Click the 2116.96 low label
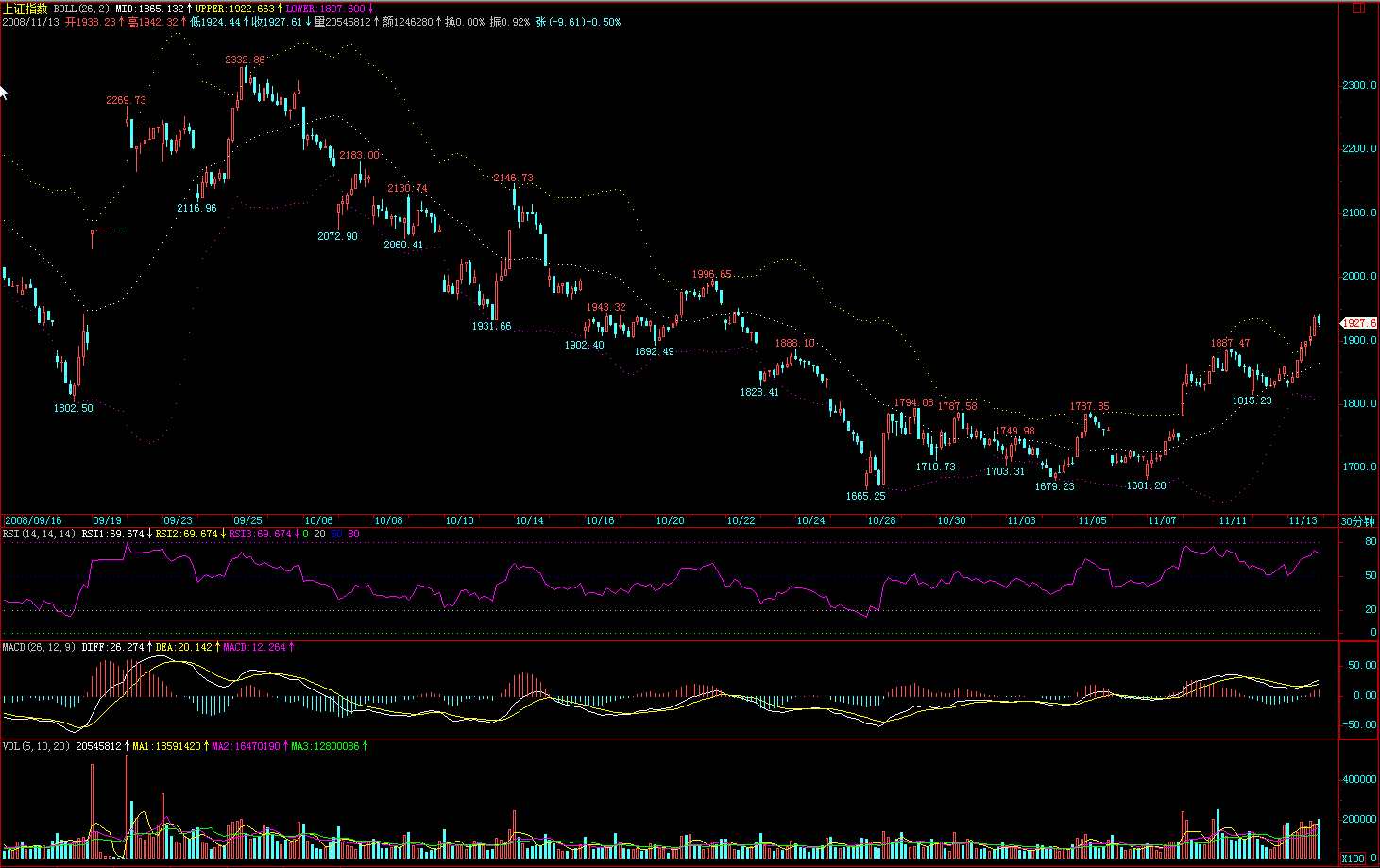This screenshot has width=1380, height=868. [196, 208]
